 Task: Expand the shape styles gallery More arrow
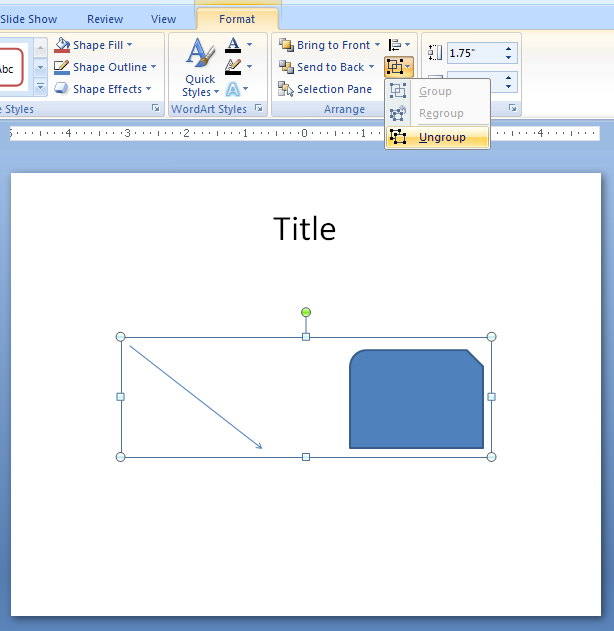pos(40,89)
